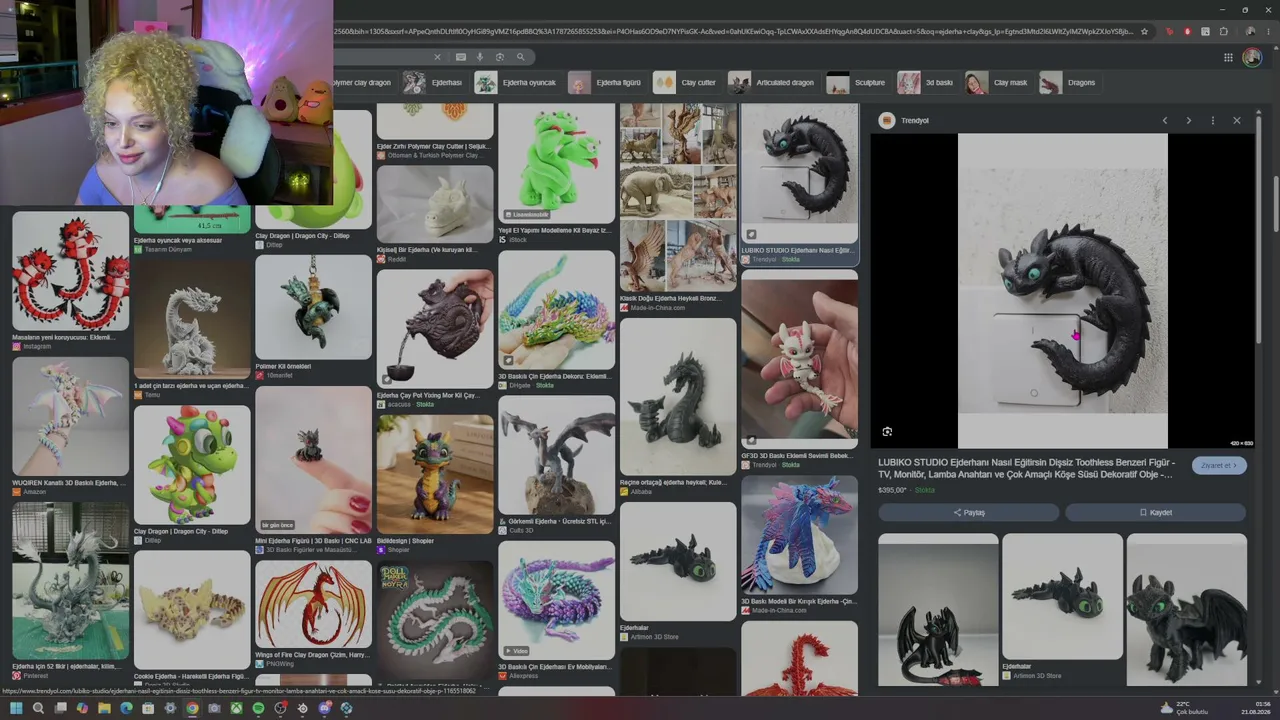Switch to Google Chrome on the taskbar

(192, 708)
